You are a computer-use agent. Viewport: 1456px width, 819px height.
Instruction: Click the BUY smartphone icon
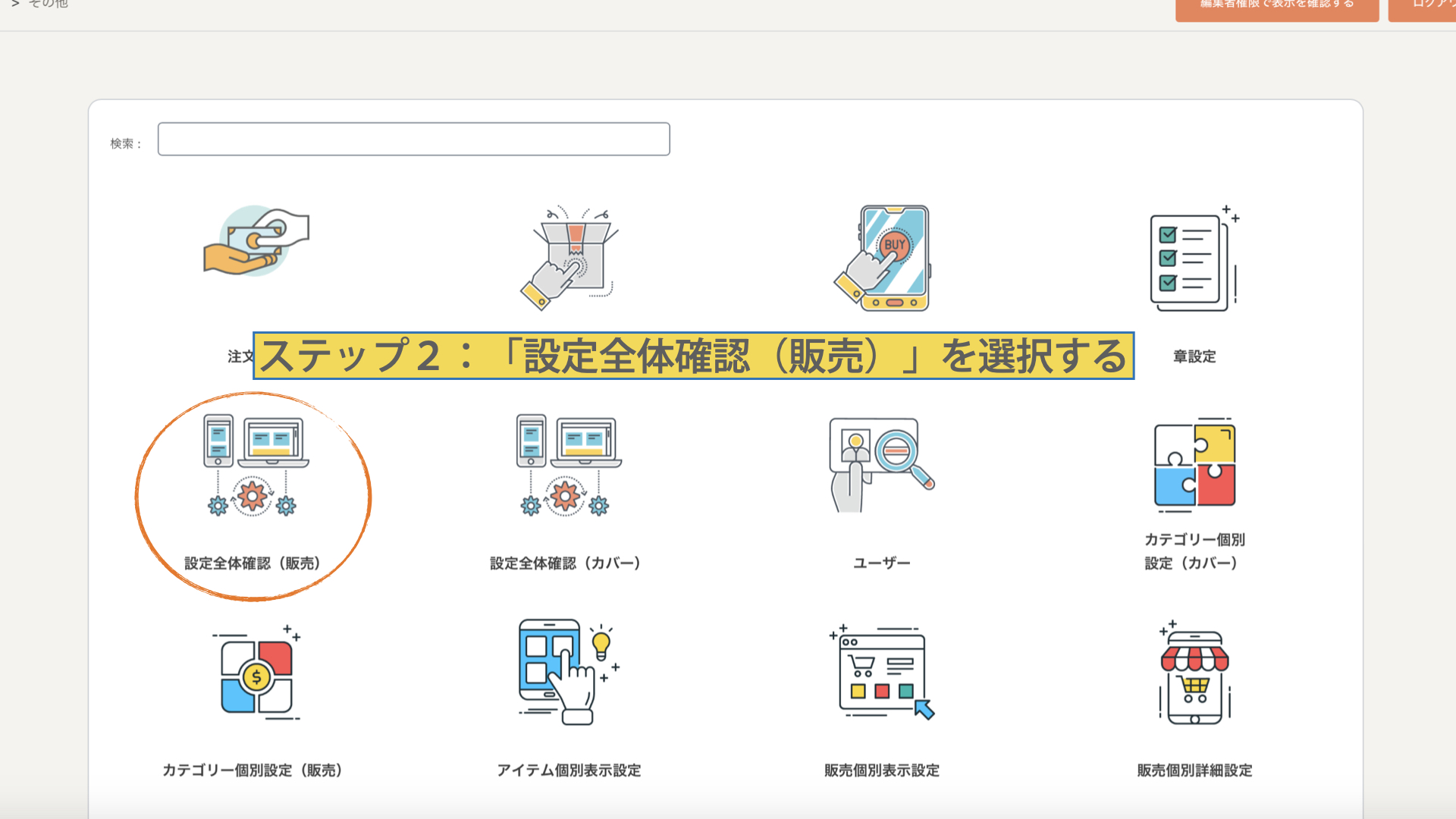pyautogui.click(x=881, y=258)
